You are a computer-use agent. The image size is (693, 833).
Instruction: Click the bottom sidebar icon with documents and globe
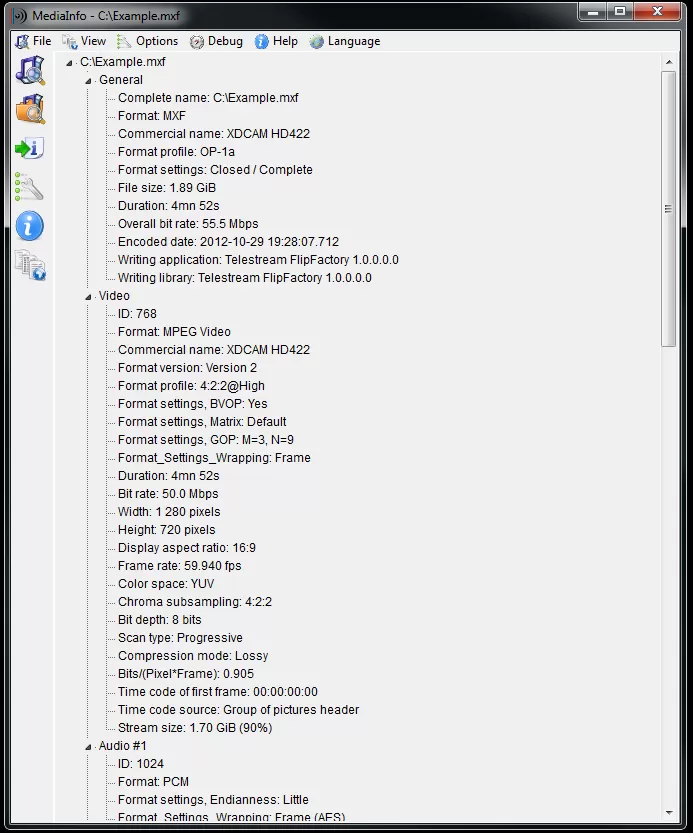(30, 265)
